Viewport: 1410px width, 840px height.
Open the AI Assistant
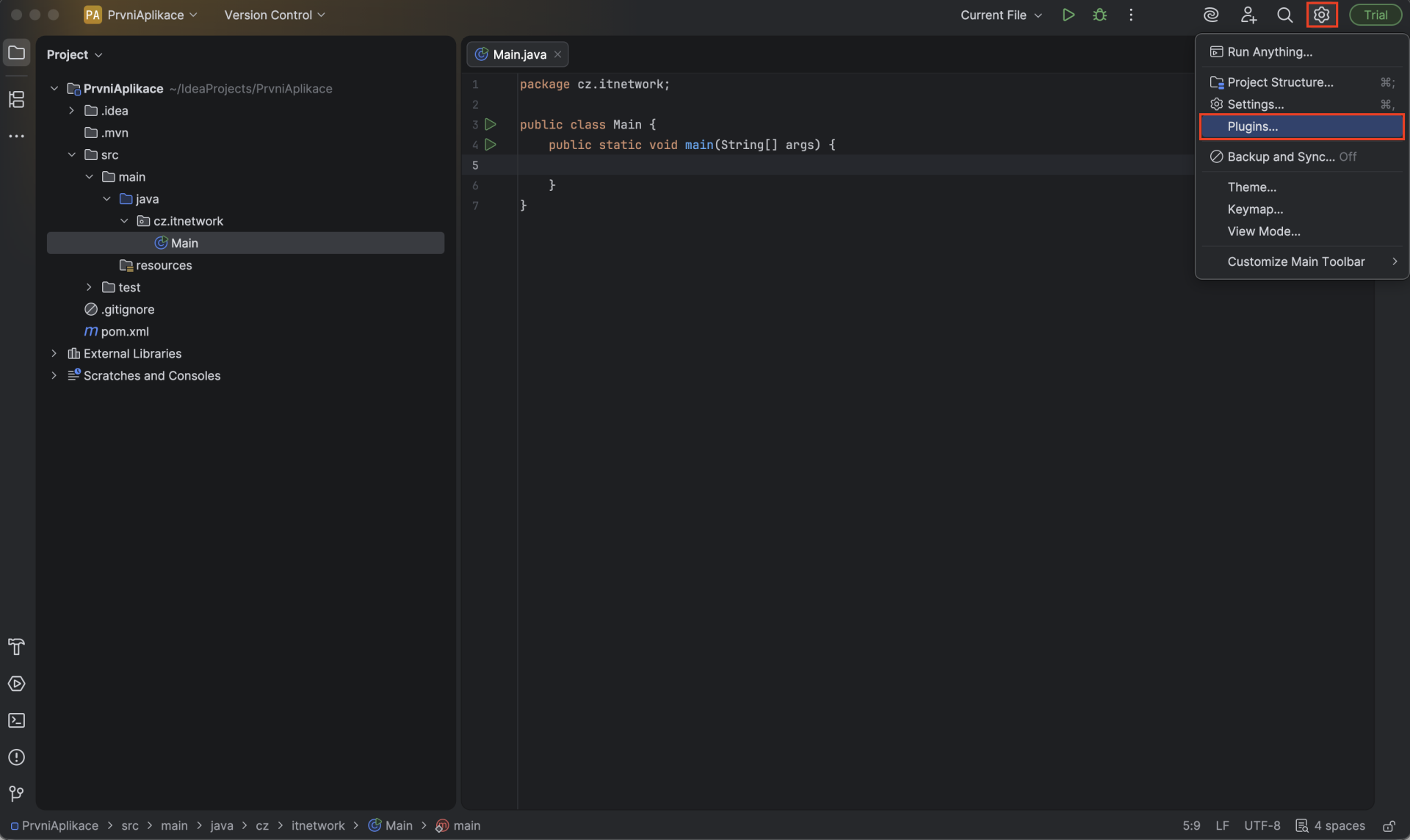tap(1210, 15)
